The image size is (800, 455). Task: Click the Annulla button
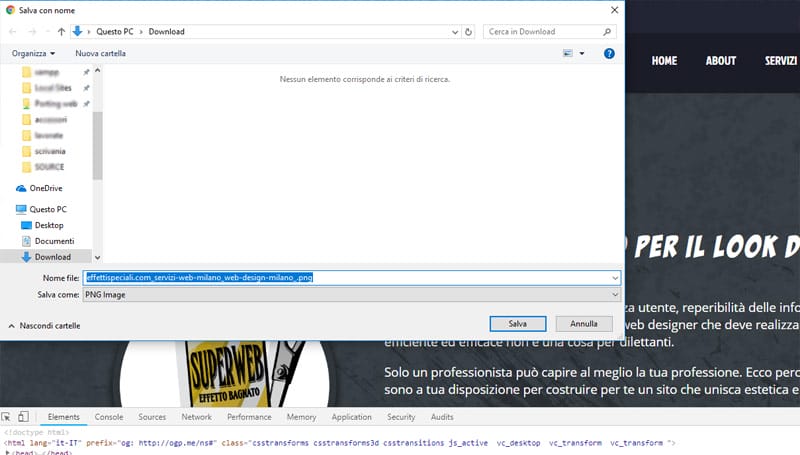pyautogui.click(x=584, y=324)
